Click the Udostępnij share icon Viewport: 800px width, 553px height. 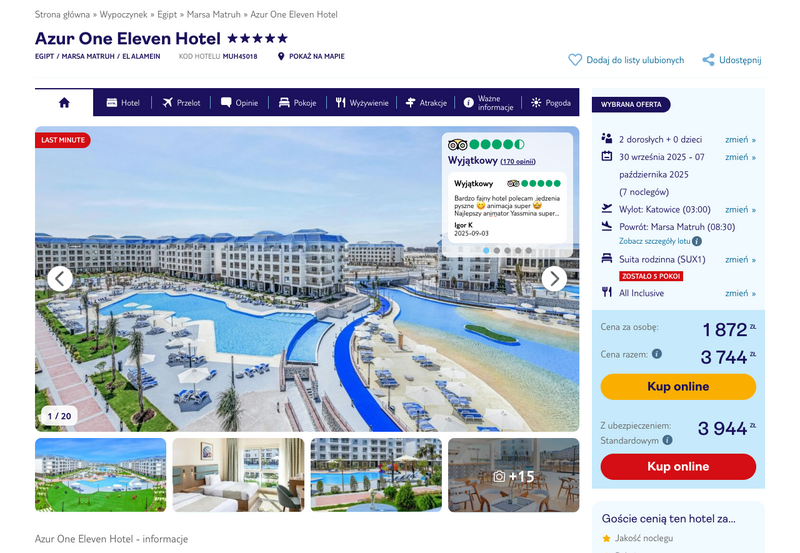tap(708, 60)
